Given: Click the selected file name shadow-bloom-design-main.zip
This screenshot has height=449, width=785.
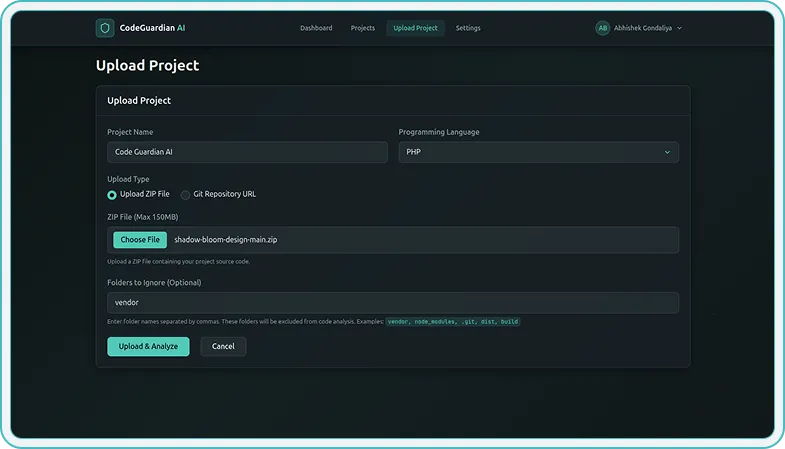Looking at the screenshot, I should click(x=225, y=240).
